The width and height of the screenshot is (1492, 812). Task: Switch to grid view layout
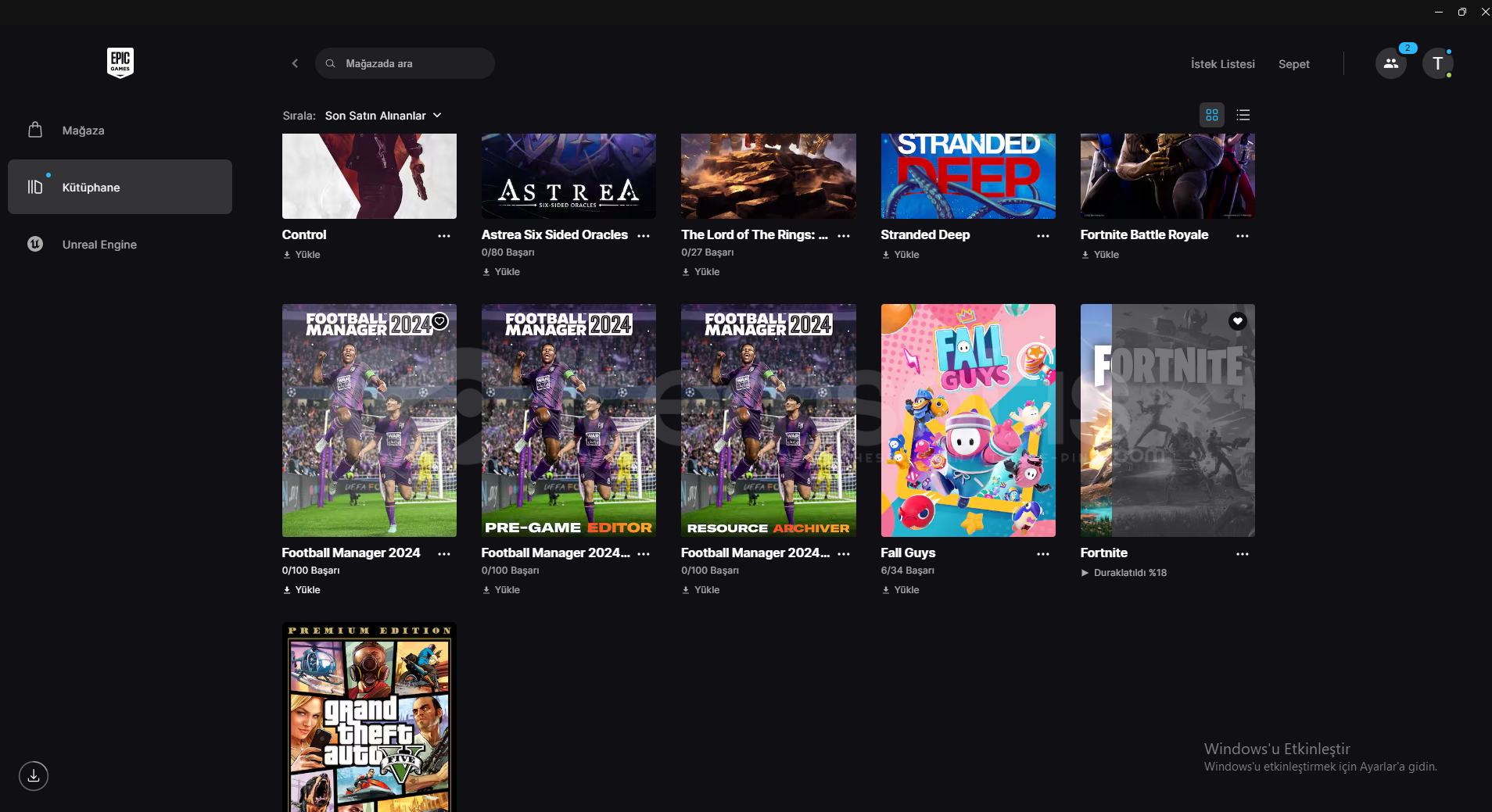tap(1212, 115)
